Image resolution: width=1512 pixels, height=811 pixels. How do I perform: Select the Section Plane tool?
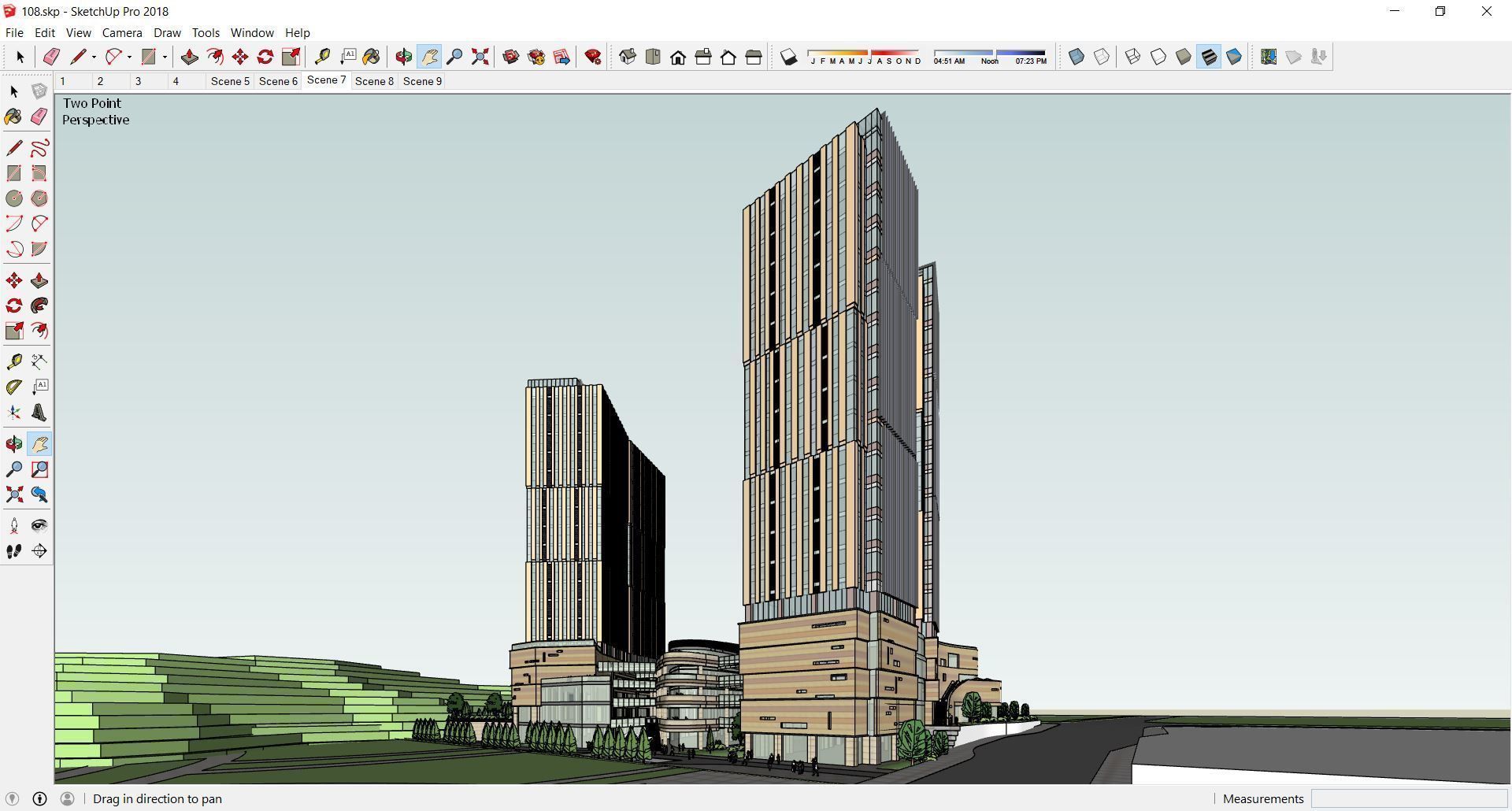tap(39, 551)
